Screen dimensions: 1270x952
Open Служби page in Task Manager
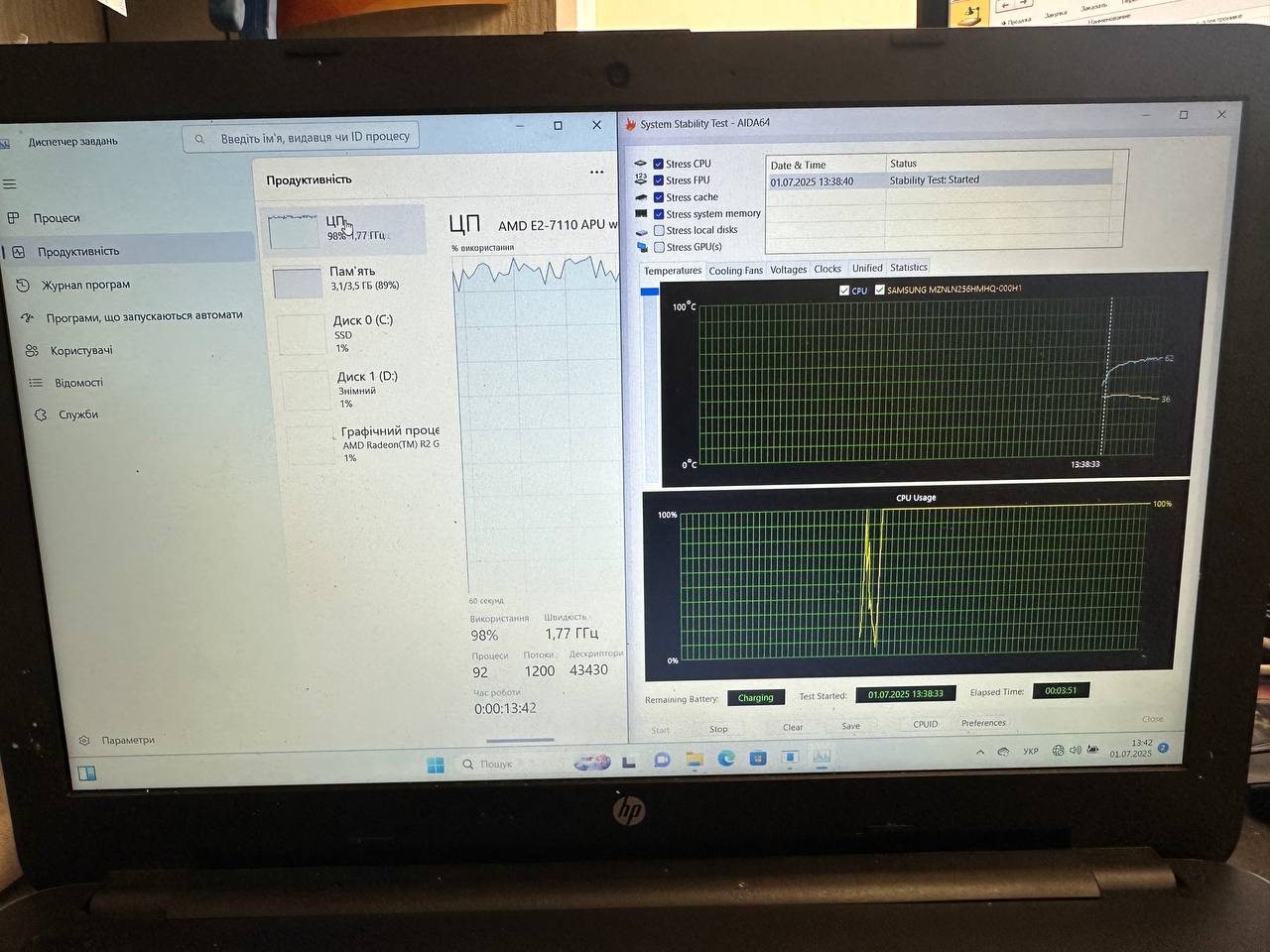coord(77,415)
